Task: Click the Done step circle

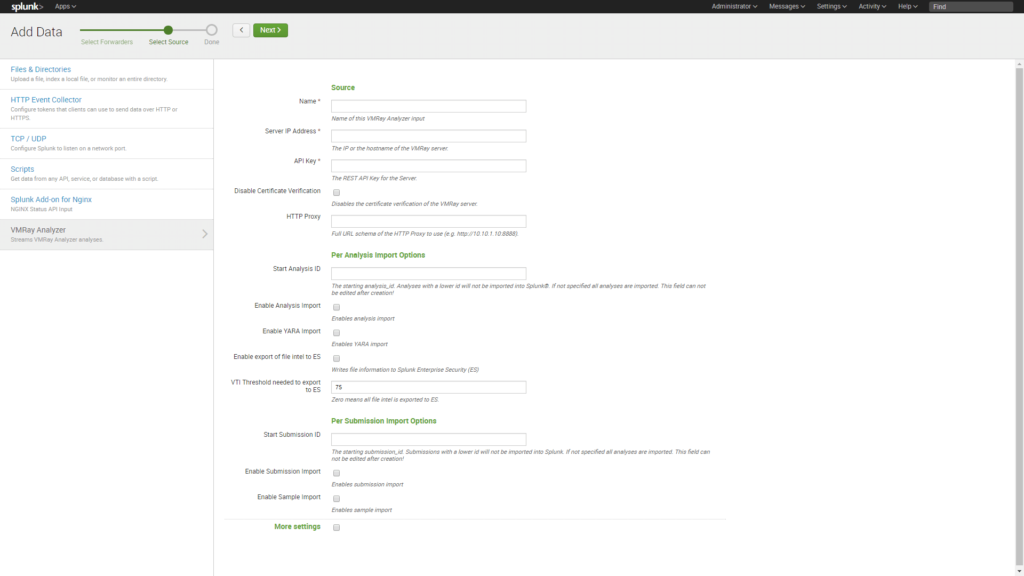Action: tap(211, 30)
